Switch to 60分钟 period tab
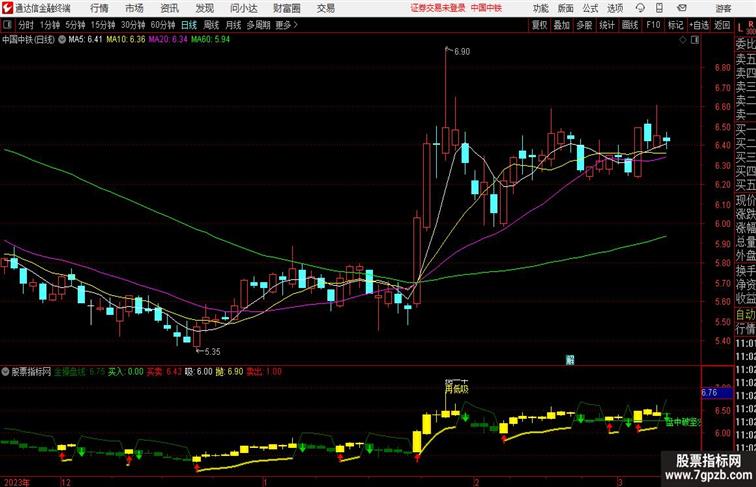The width and height of the screenshot is (756, 487). 163,25
